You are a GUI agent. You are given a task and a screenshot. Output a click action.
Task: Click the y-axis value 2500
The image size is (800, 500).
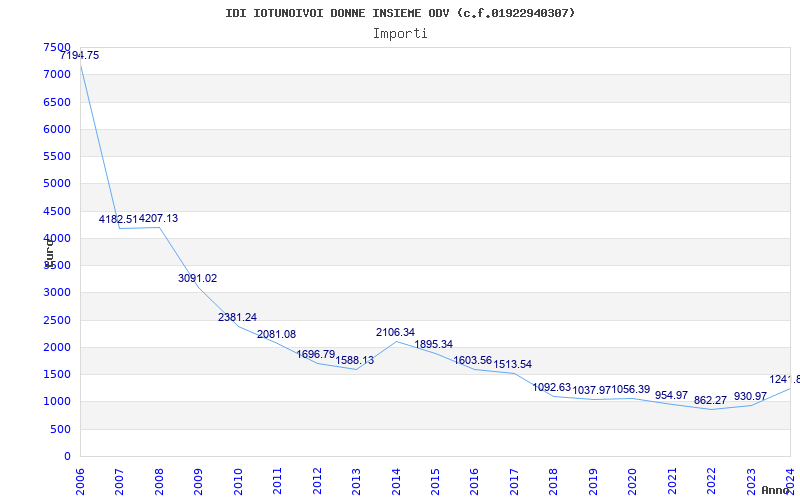point(57,320)
